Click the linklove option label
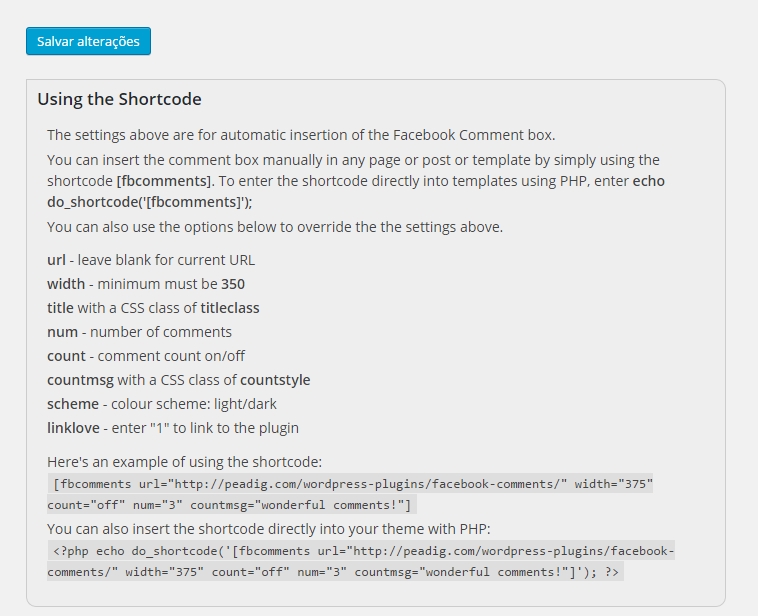Viewport: 758px width, 616px height. (73, 428)
